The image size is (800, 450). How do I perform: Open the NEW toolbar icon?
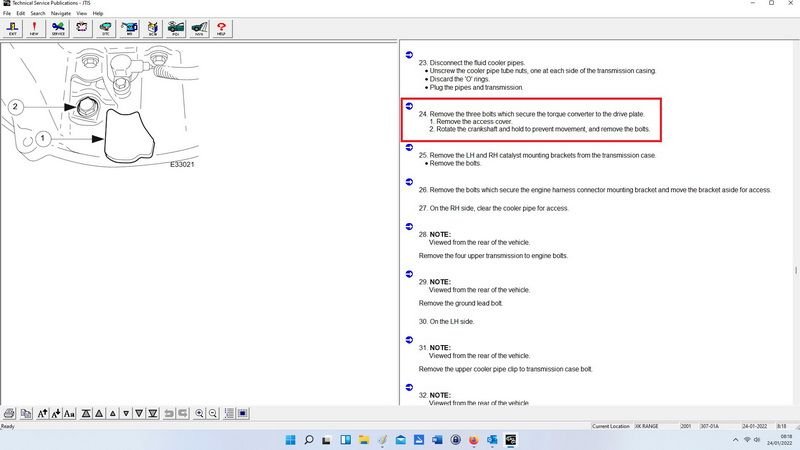34,28
